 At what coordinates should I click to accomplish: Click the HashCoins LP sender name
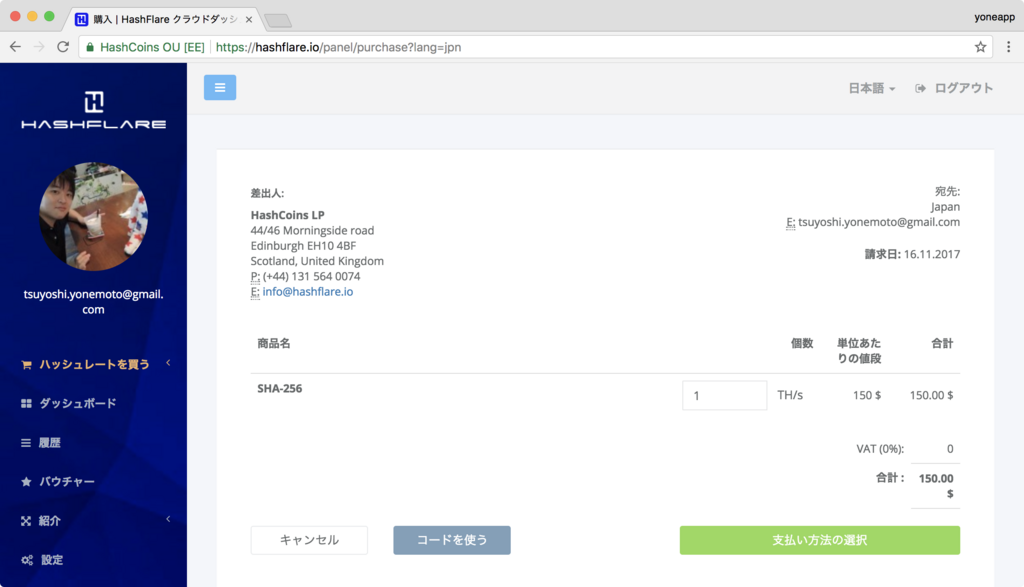287,215
